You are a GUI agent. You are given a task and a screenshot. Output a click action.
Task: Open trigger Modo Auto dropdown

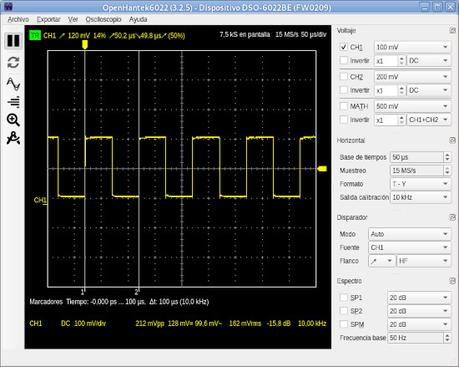tap(410, 234)
